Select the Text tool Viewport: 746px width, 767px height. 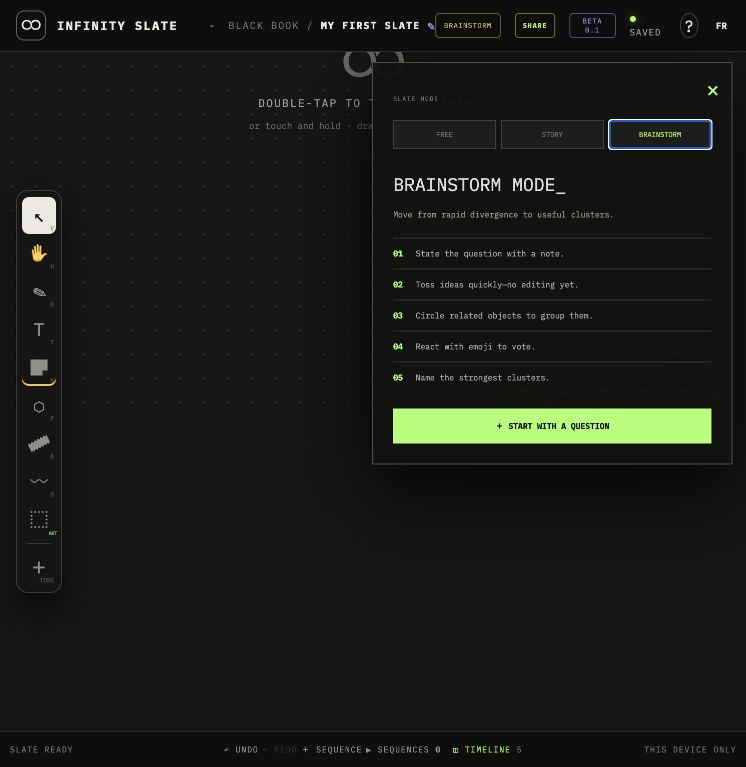tap(39, 330)
